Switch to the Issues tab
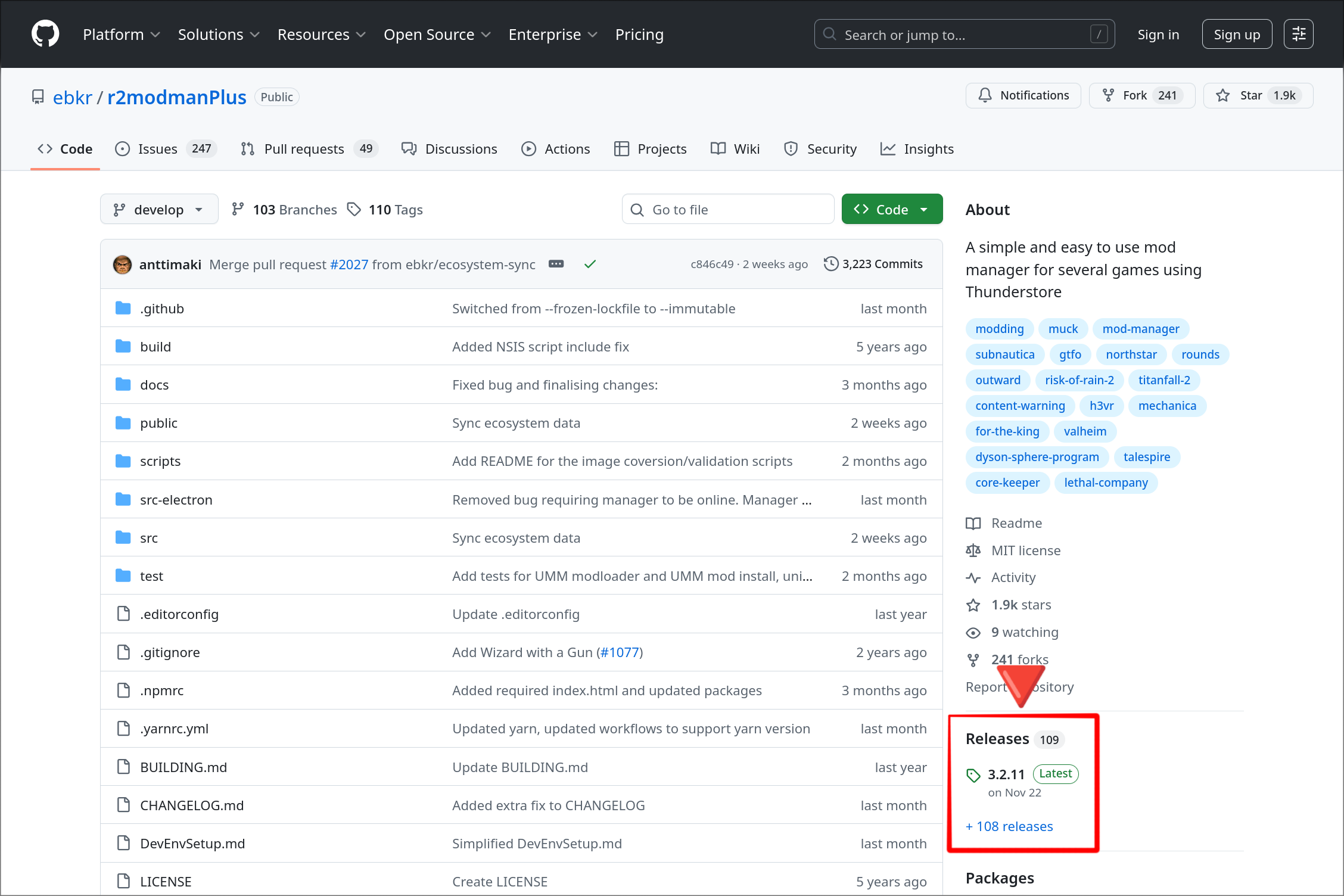The image size is (1344, 896). 157,149
